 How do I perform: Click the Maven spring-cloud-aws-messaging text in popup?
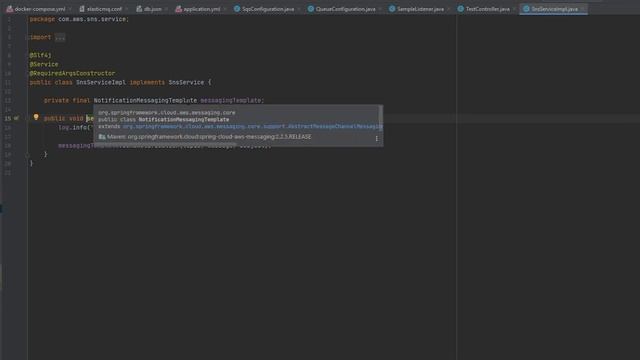209,137
